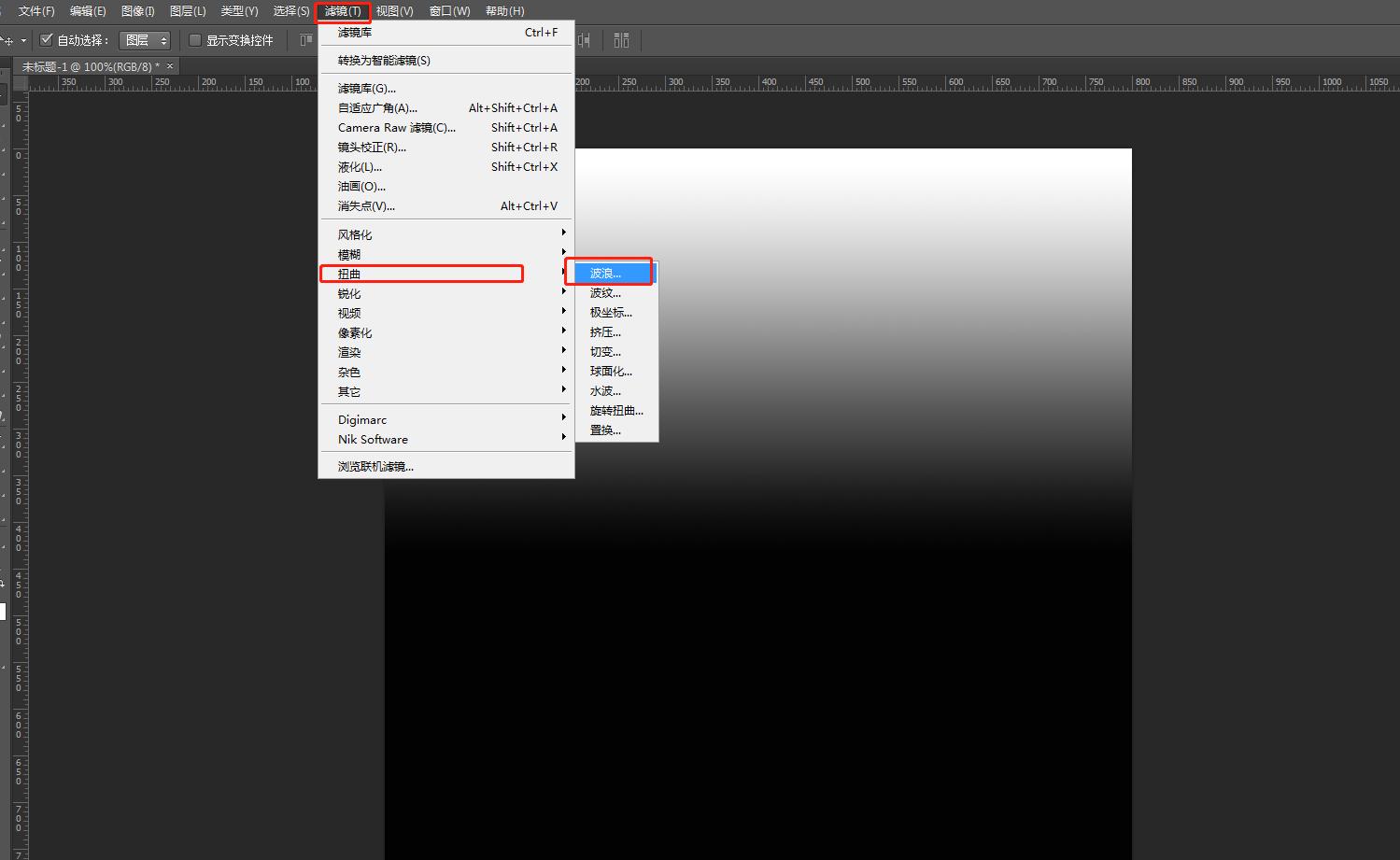The height and width of the screenshot is (860, 1400).
Task: Open the 类型(Y) menu
Action: coord(239,11)
